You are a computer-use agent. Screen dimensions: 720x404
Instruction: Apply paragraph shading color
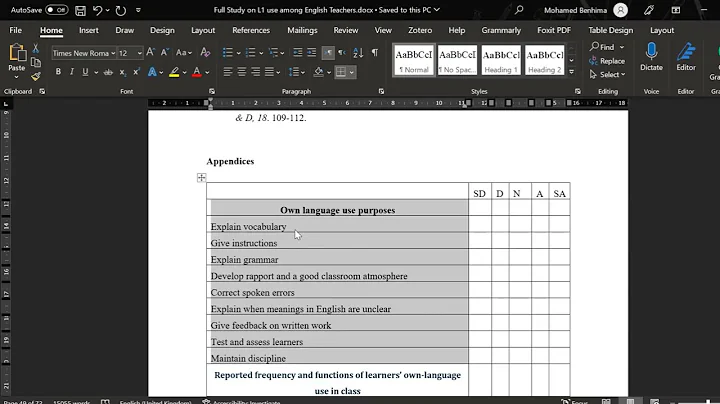[x=319, y=72]
